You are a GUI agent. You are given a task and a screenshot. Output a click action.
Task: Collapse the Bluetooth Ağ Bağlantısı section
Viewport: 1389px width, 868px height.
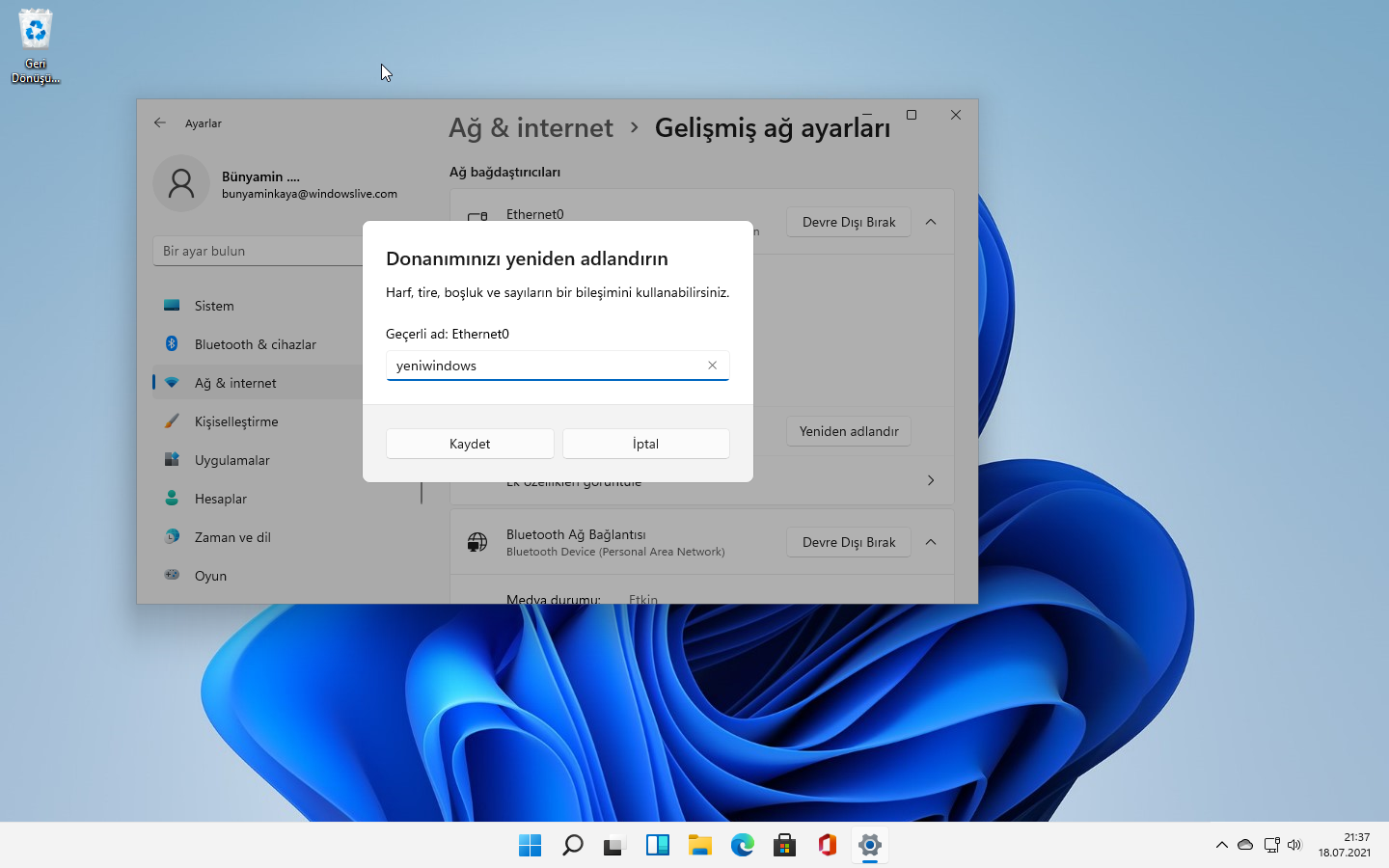pyautogui.click(x=931, y=542)
